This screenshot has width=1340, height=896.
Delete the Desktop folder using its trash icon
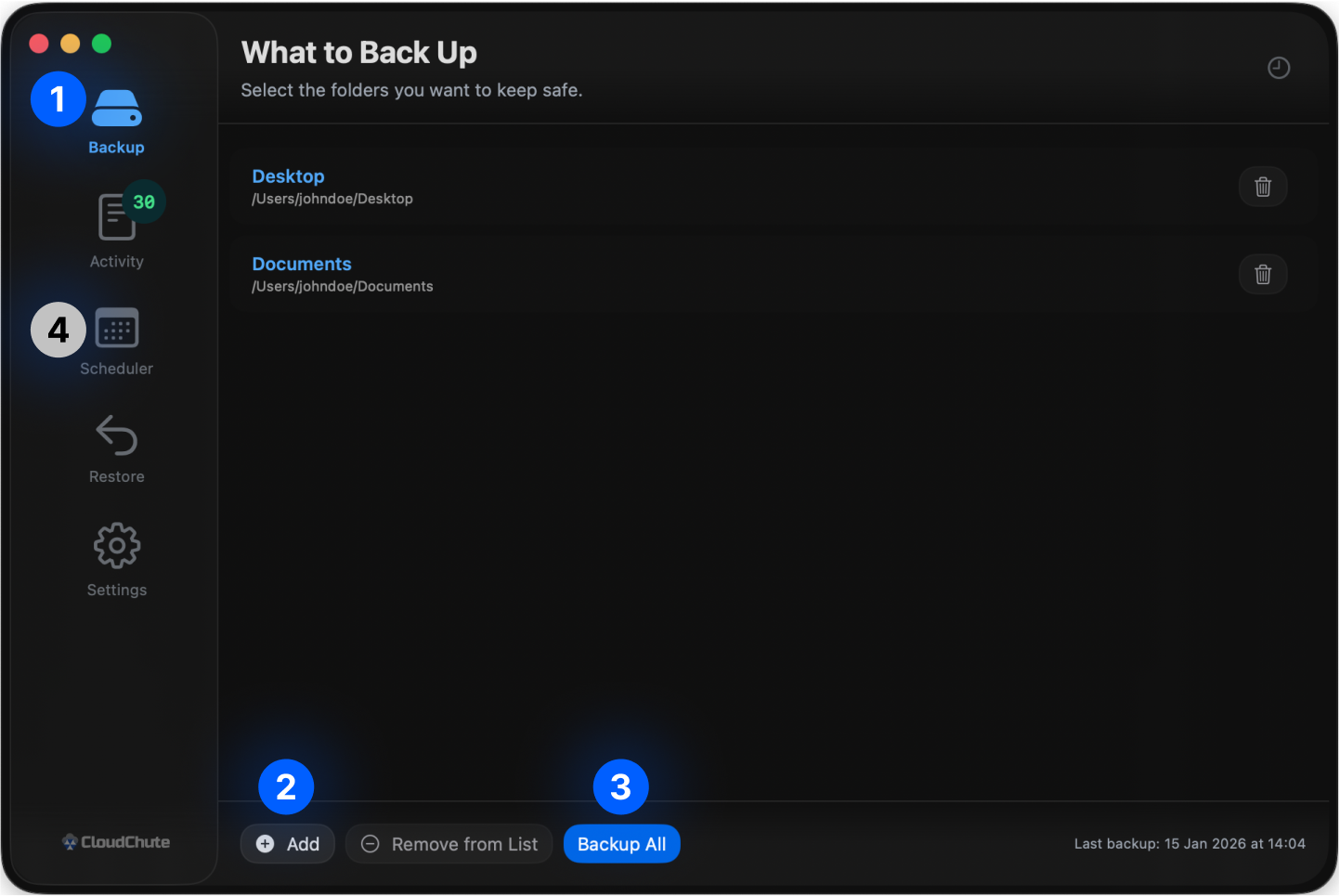pos(1262,187)
